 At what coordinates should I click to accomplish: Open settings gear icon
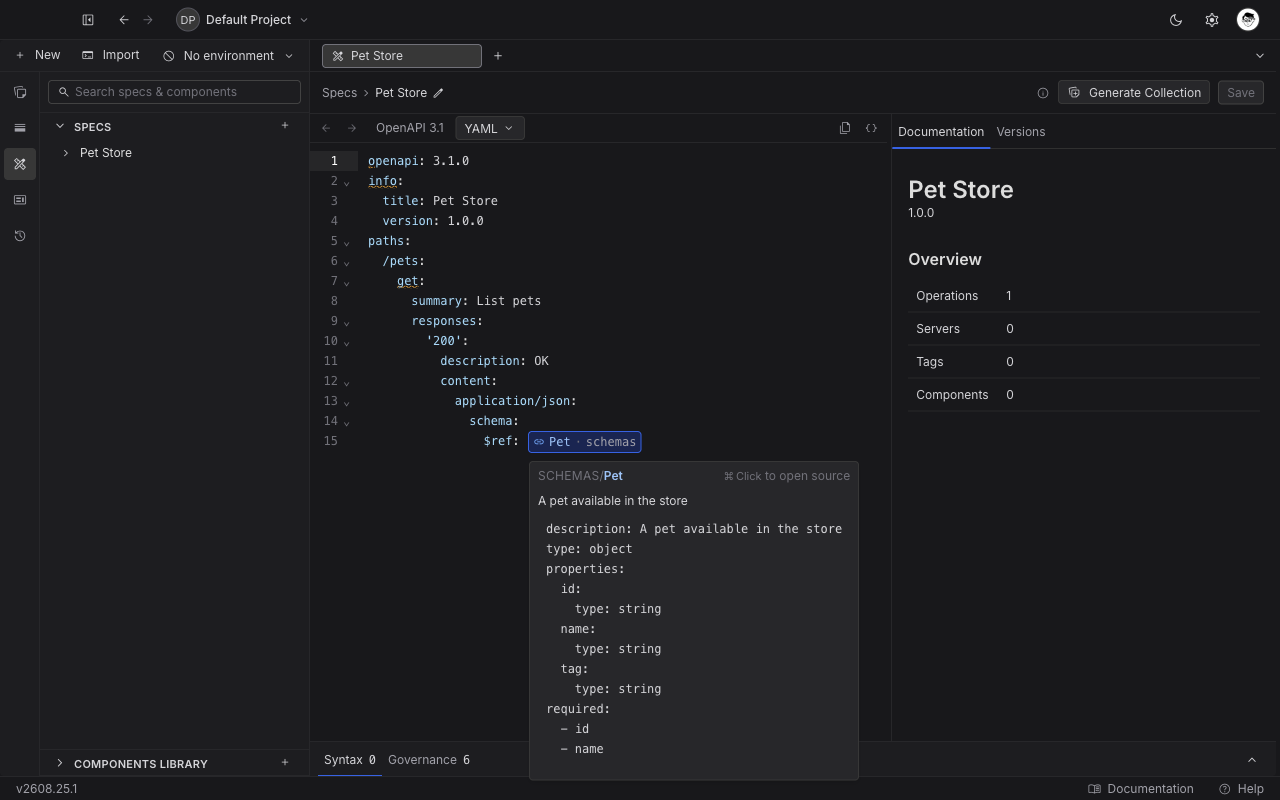(1212, 20)
